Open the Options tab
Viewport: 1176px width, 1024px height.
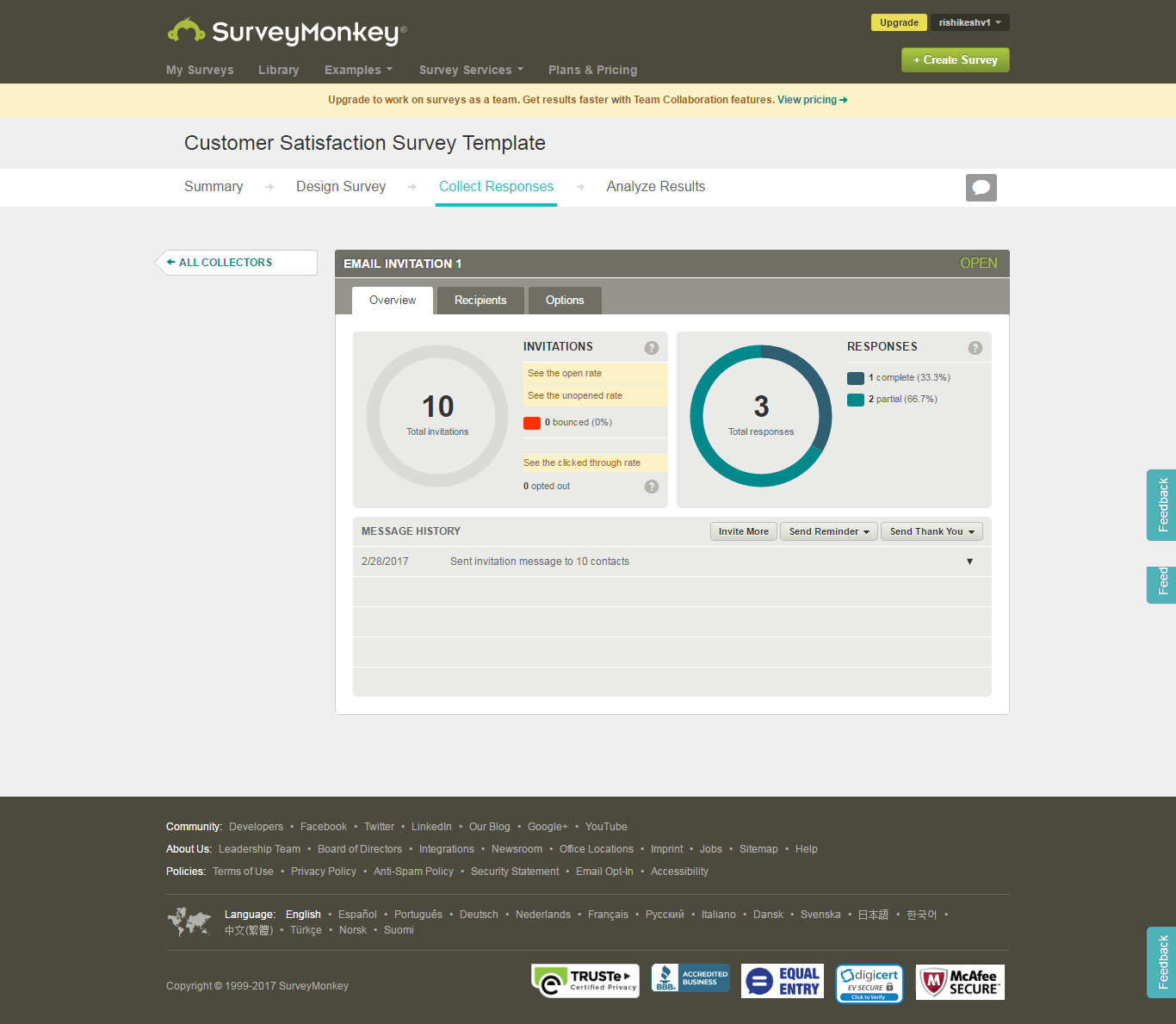pos(565,301)
